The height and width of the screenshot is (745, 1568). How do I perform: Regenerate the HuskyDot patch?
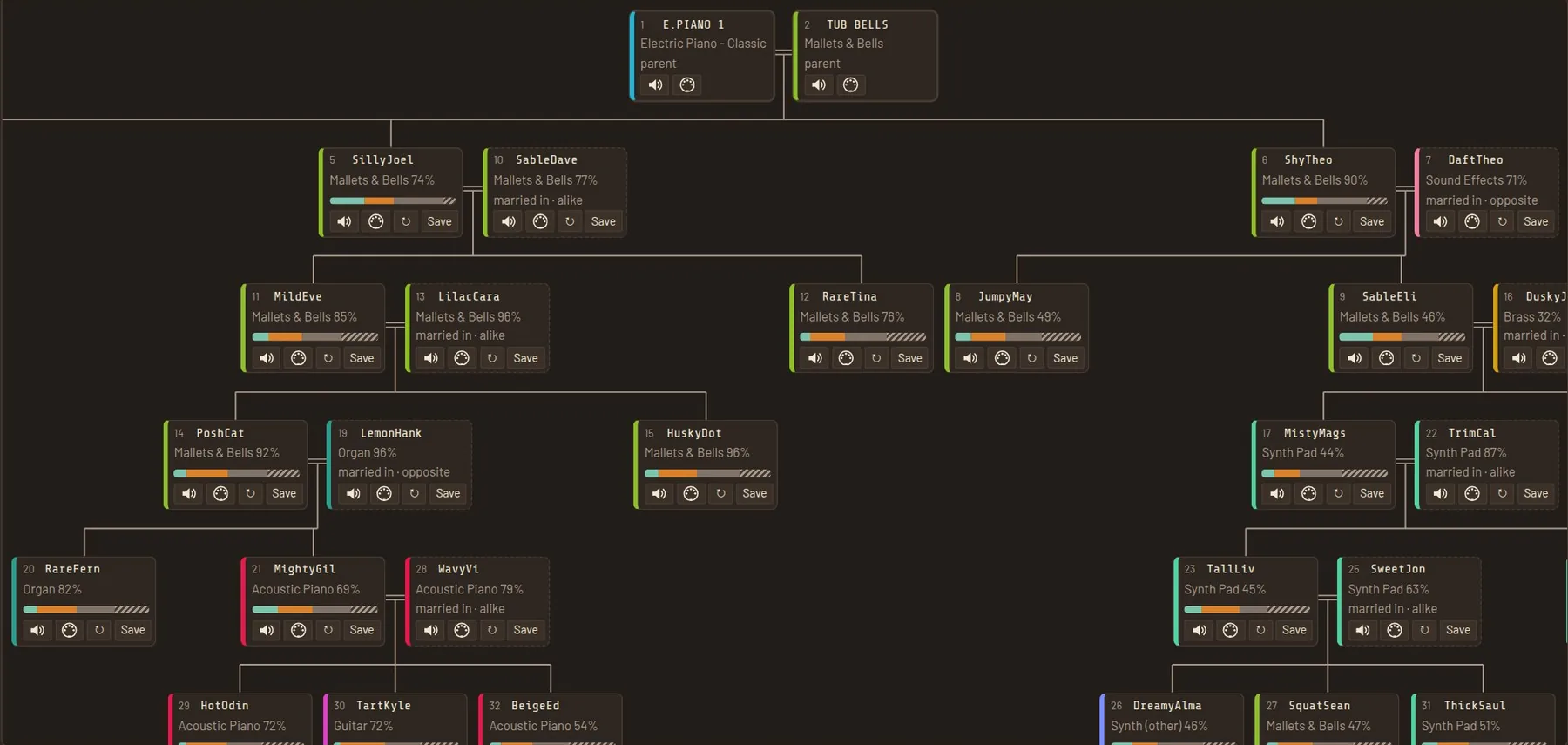(721, 493)
